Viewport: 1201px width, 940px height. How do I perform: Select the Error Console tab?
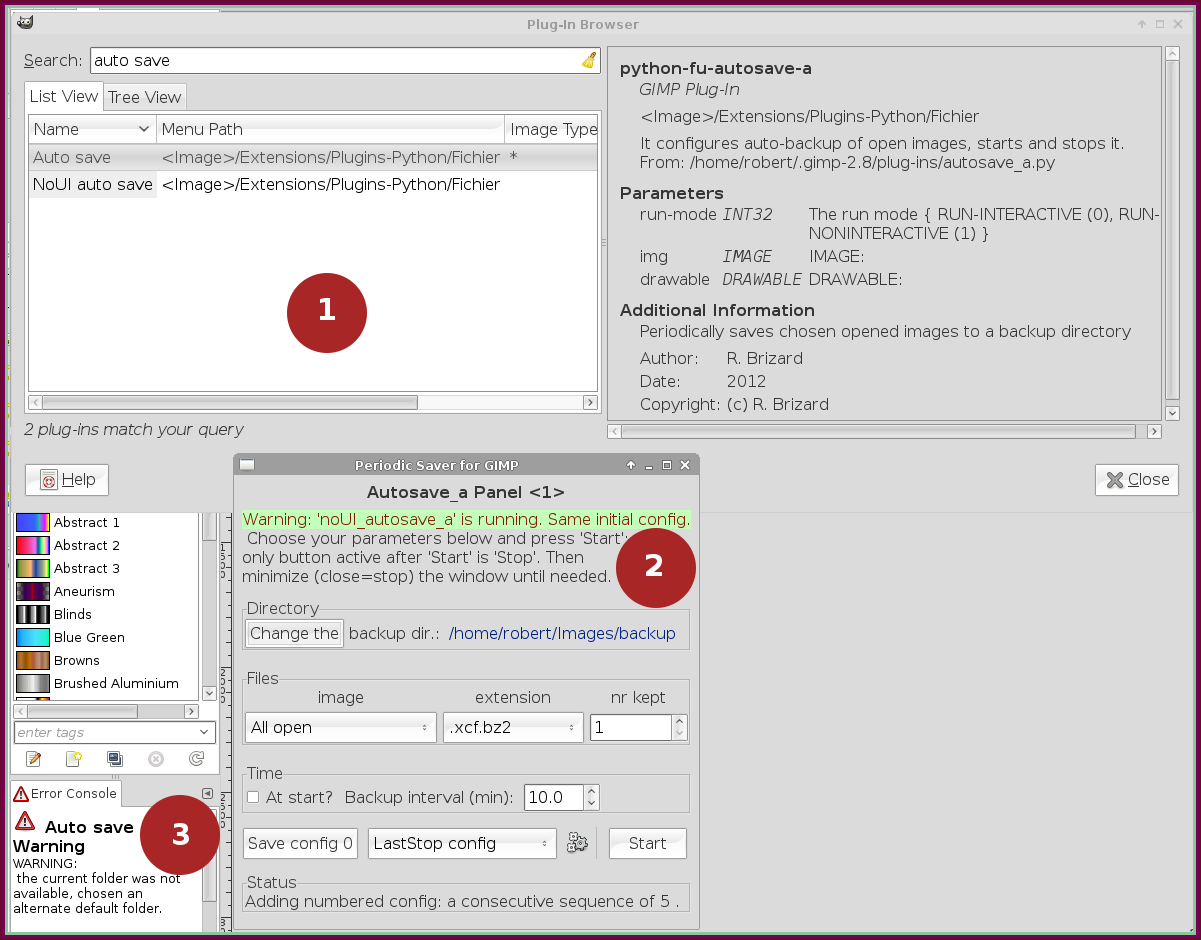tap(66, 793)
